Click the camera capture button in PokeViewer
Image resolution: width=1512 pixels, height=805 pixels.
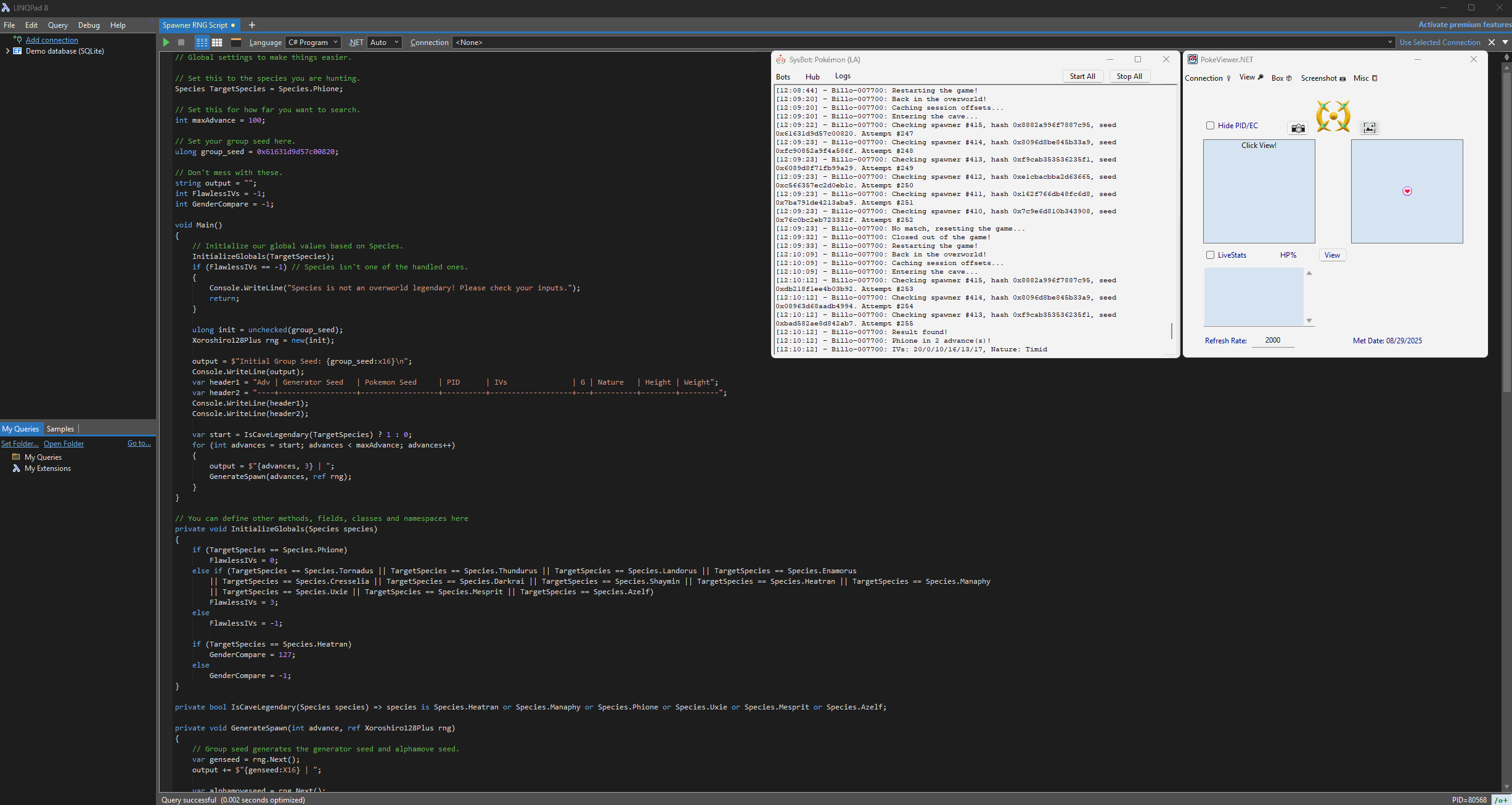click(x=1297, y=128)
